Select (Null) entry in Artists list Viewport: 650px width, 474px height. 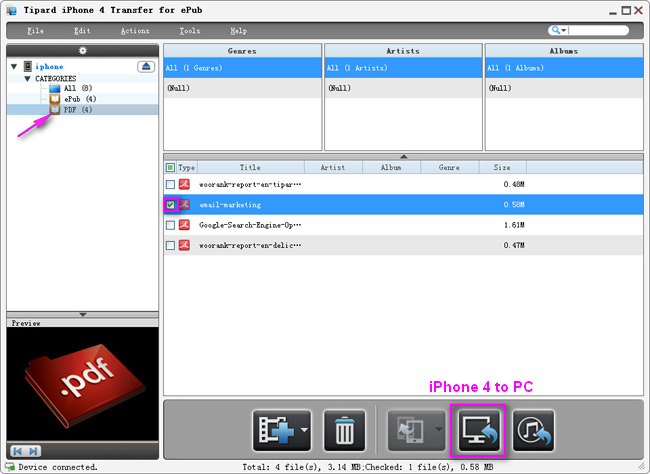click(x=403, y=88)
